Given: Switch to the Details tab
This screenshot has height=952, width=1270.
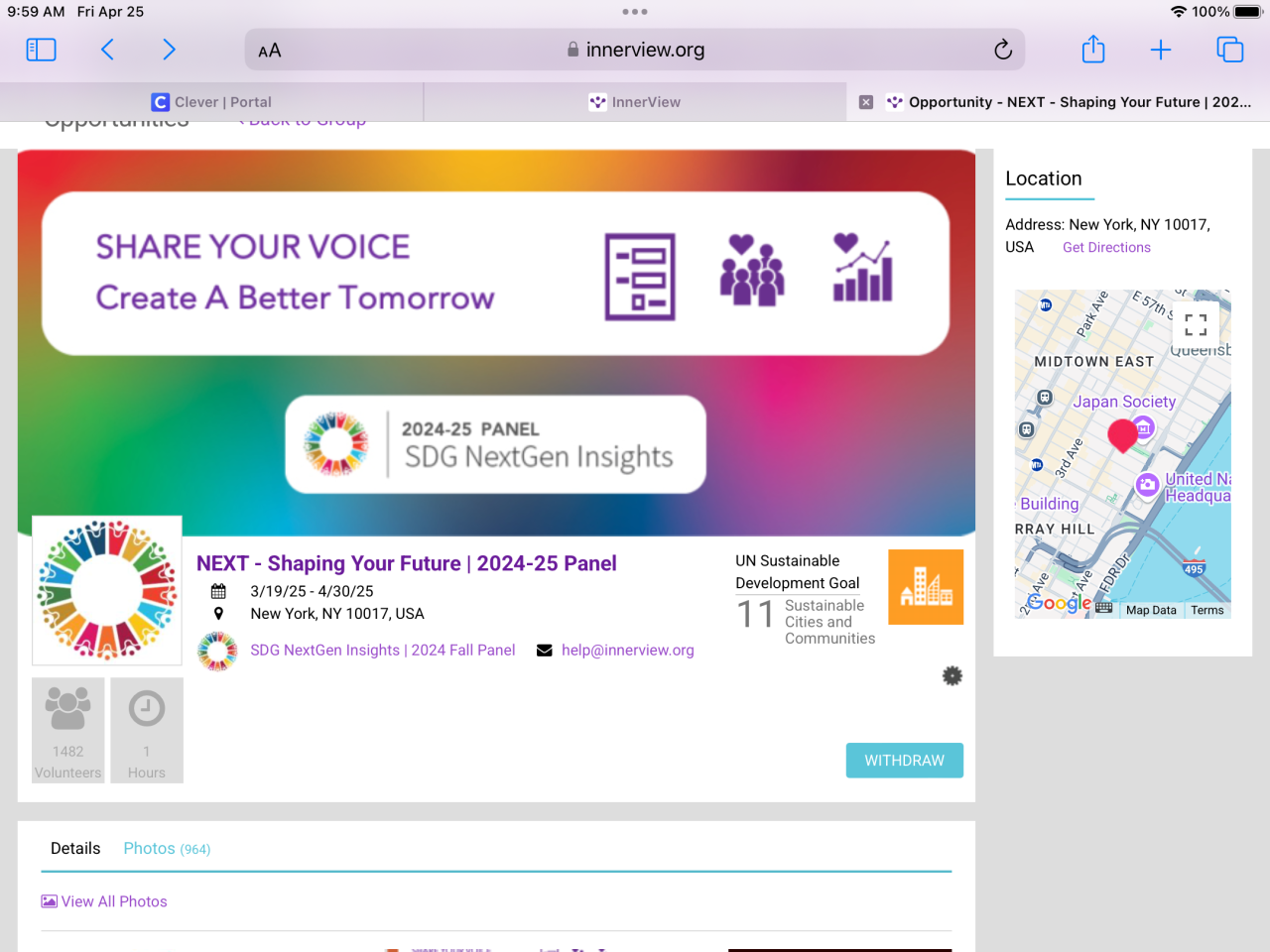Looking at the screenshot, I should pyautogui.click(x=75, y=849).
